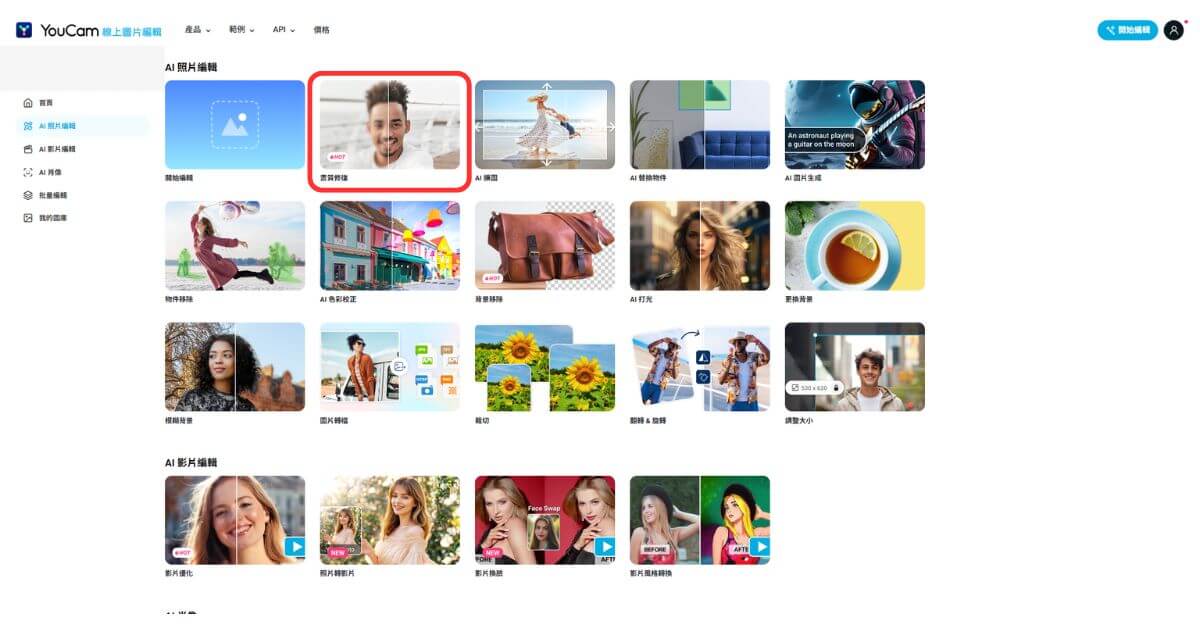
Task: Expand the 範例 dropdown in navigation
Action: 242,30
